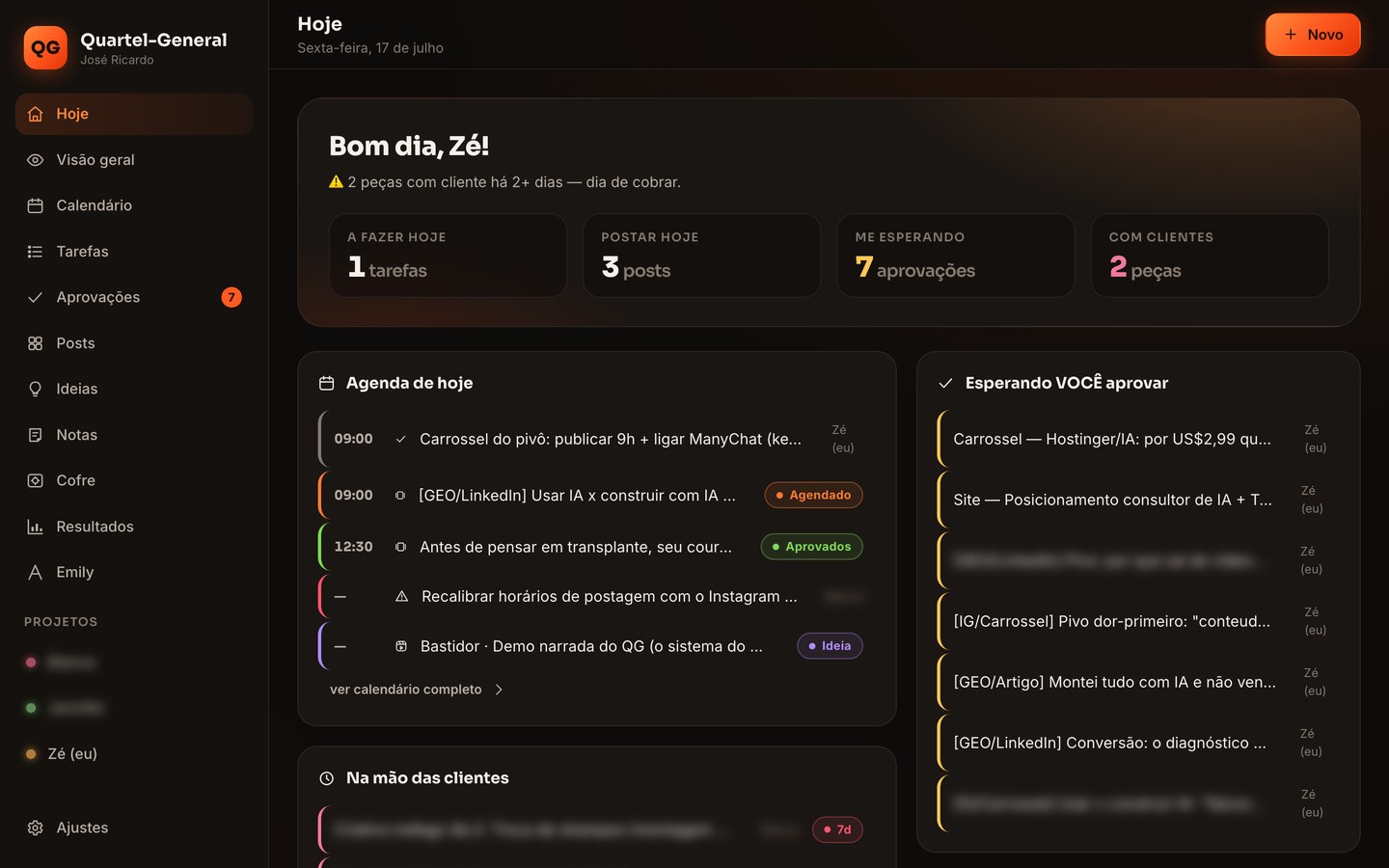Image resolution: width=1389 pixels, height=868 pixels.
Task: Open the A fazer hoje tarefas card
Action: [x=448, y=256]
